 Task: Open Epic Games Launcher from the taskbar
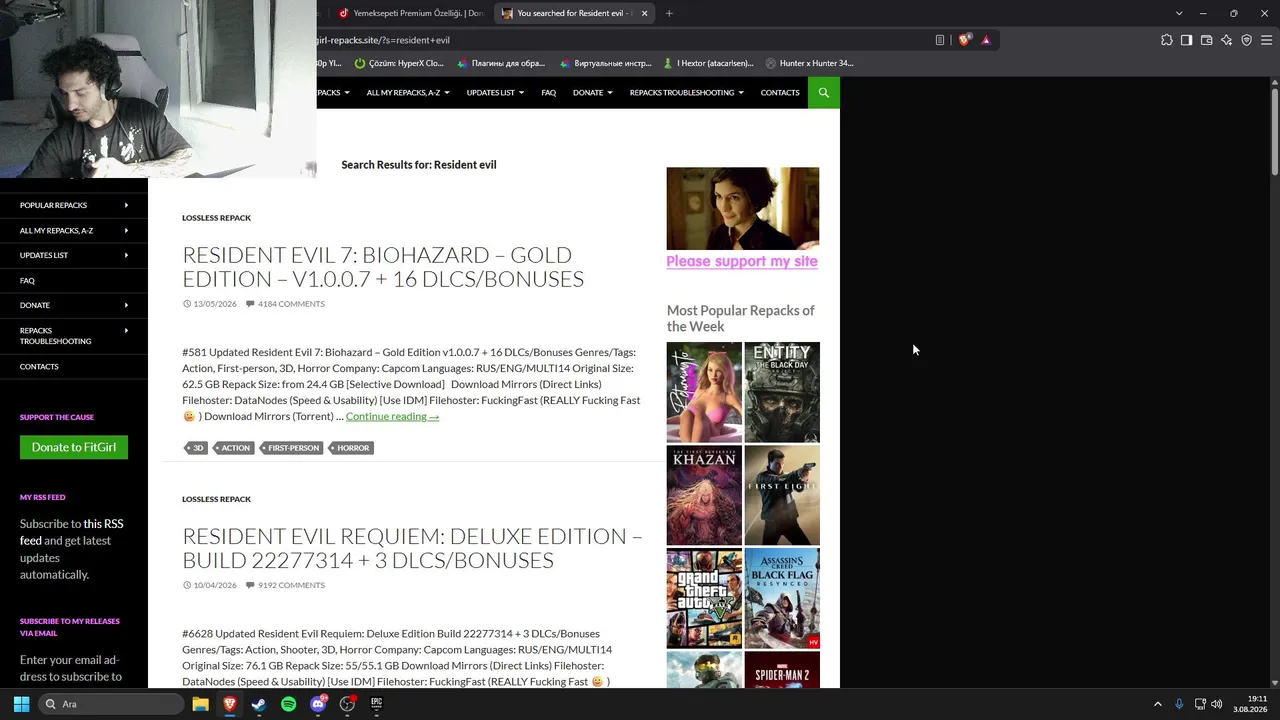click(x=377, y=704)
